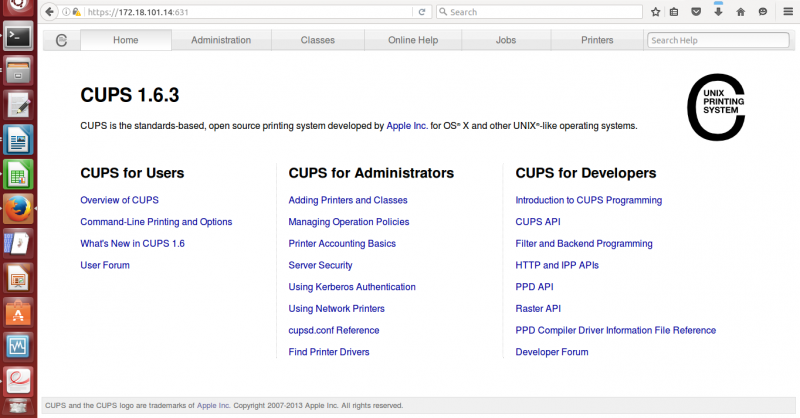Image resolution: width=800 pixels, height=418 pixels.
Task: Open the Online Help tab
Action: (413, 40)
